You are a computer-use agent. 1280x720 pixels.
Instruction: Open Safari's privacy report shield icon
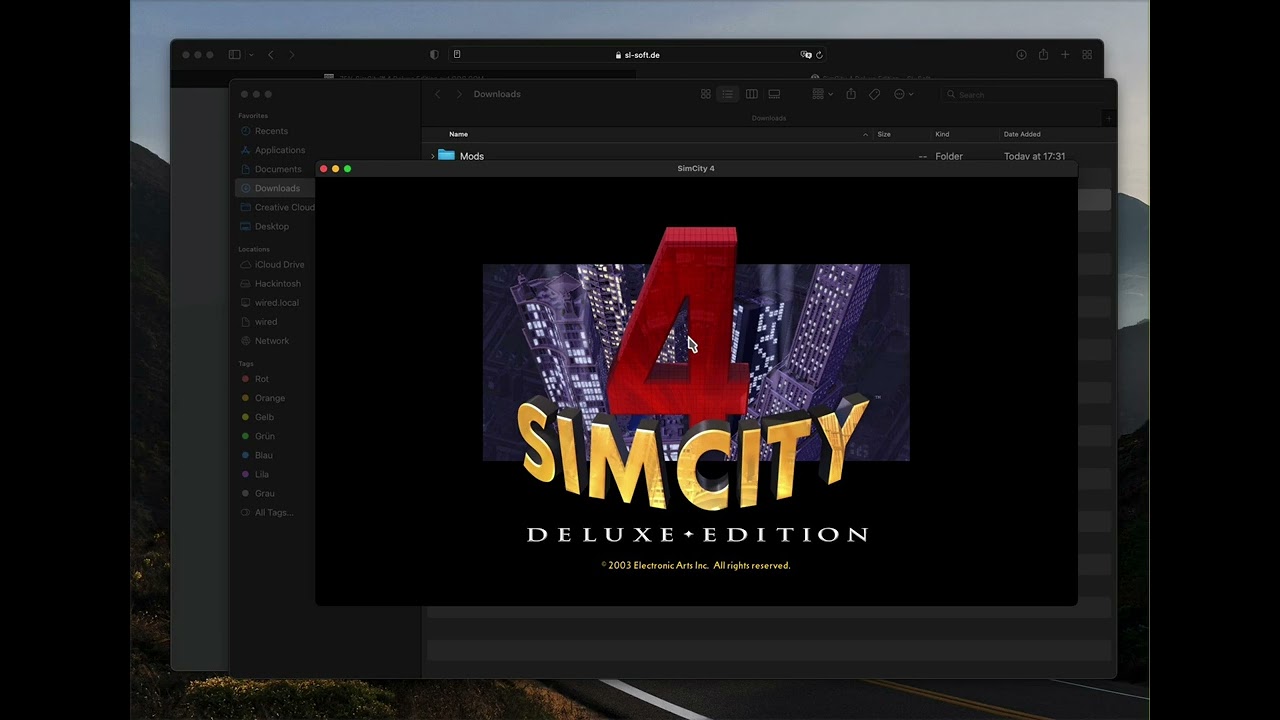pos(434,55)
